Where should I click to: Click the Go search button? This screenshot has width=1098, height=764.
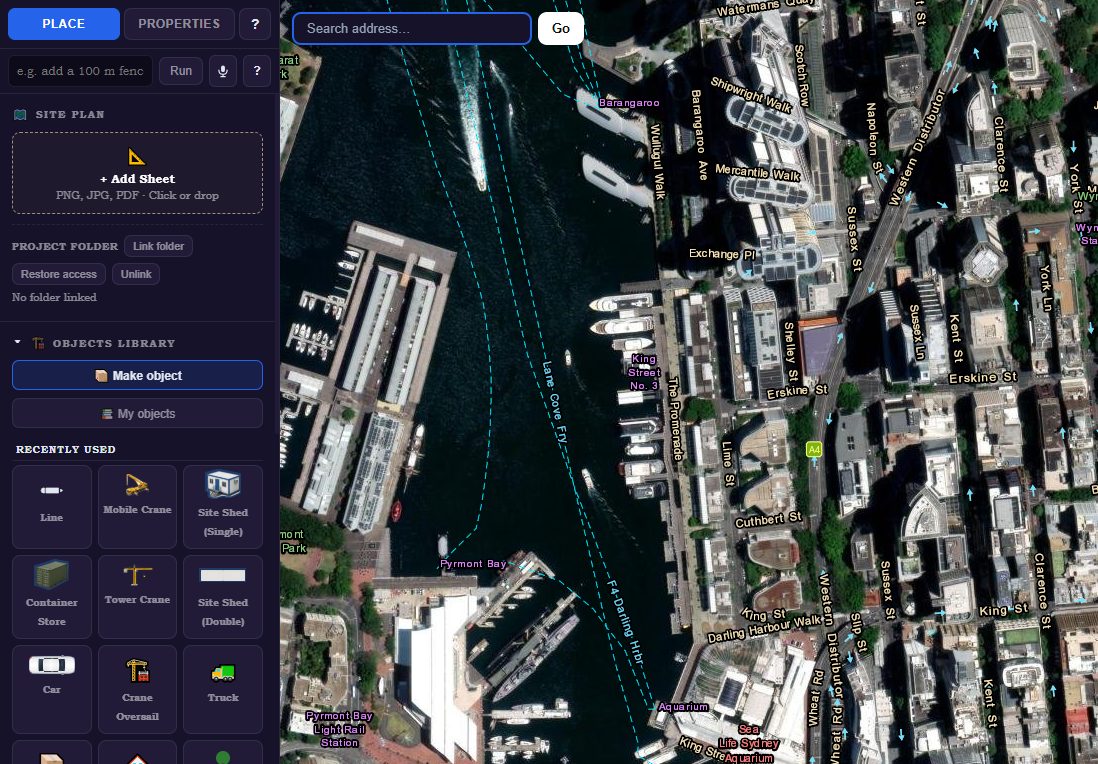pyautogui.click(x=561, y=29)
